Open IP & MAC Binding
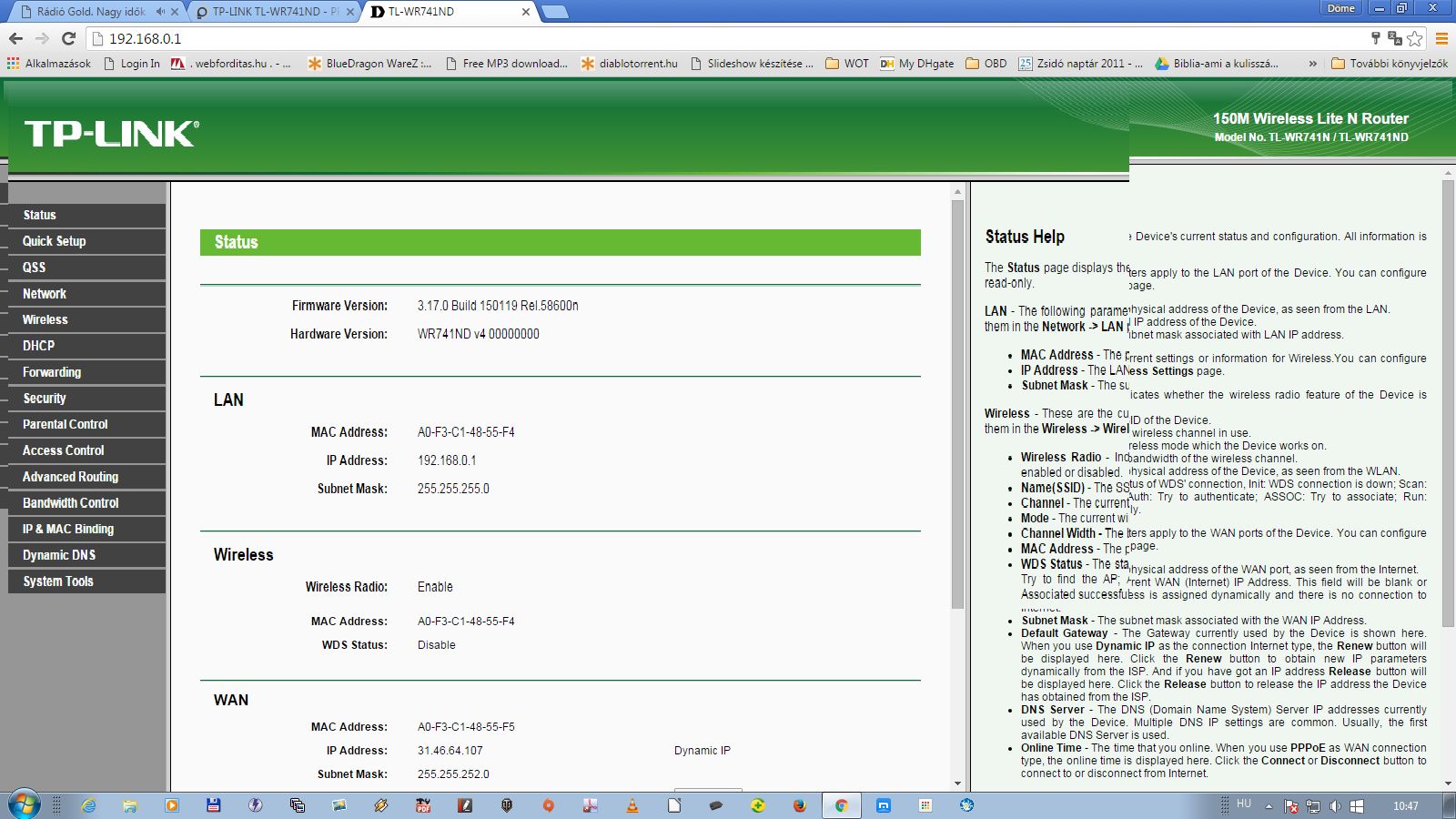This screenshot has width=1456, height=819. [86, 529]
